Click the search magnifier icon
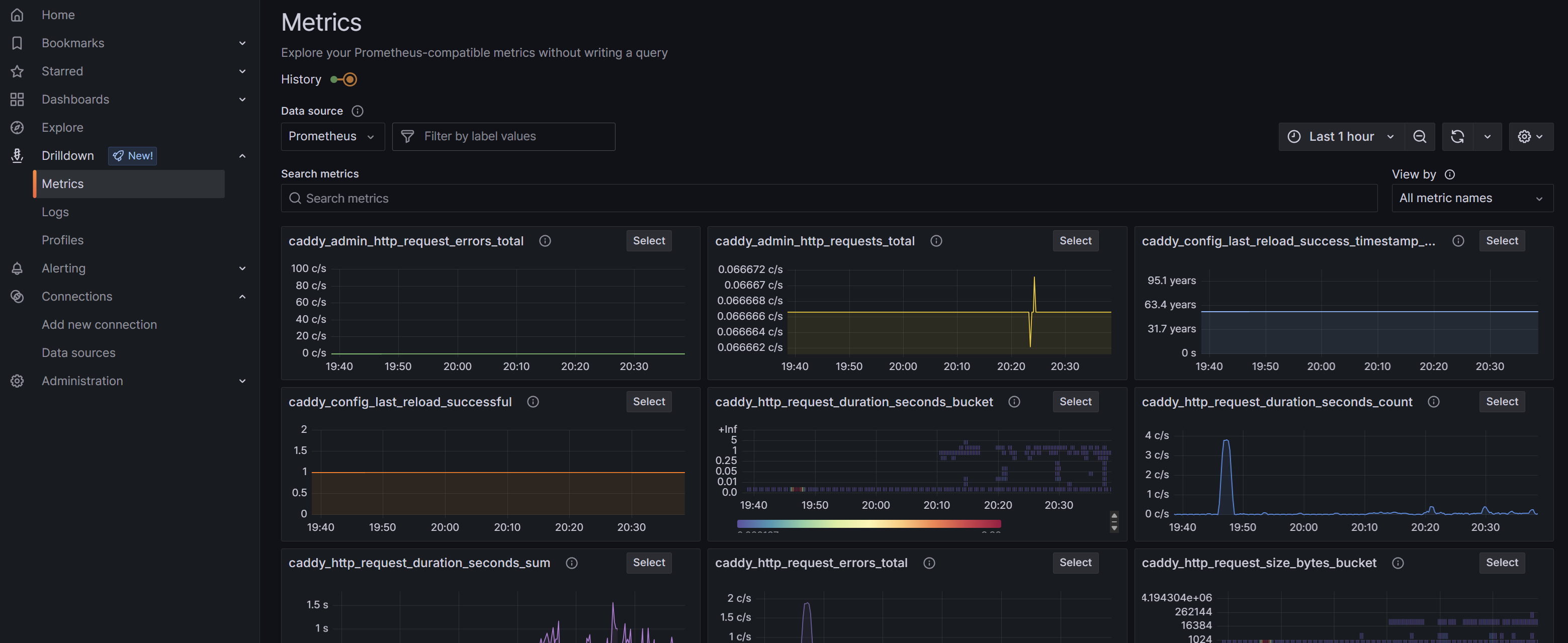Image resolution: width=1568 pixels, height=643 pixels. point(295,198)
